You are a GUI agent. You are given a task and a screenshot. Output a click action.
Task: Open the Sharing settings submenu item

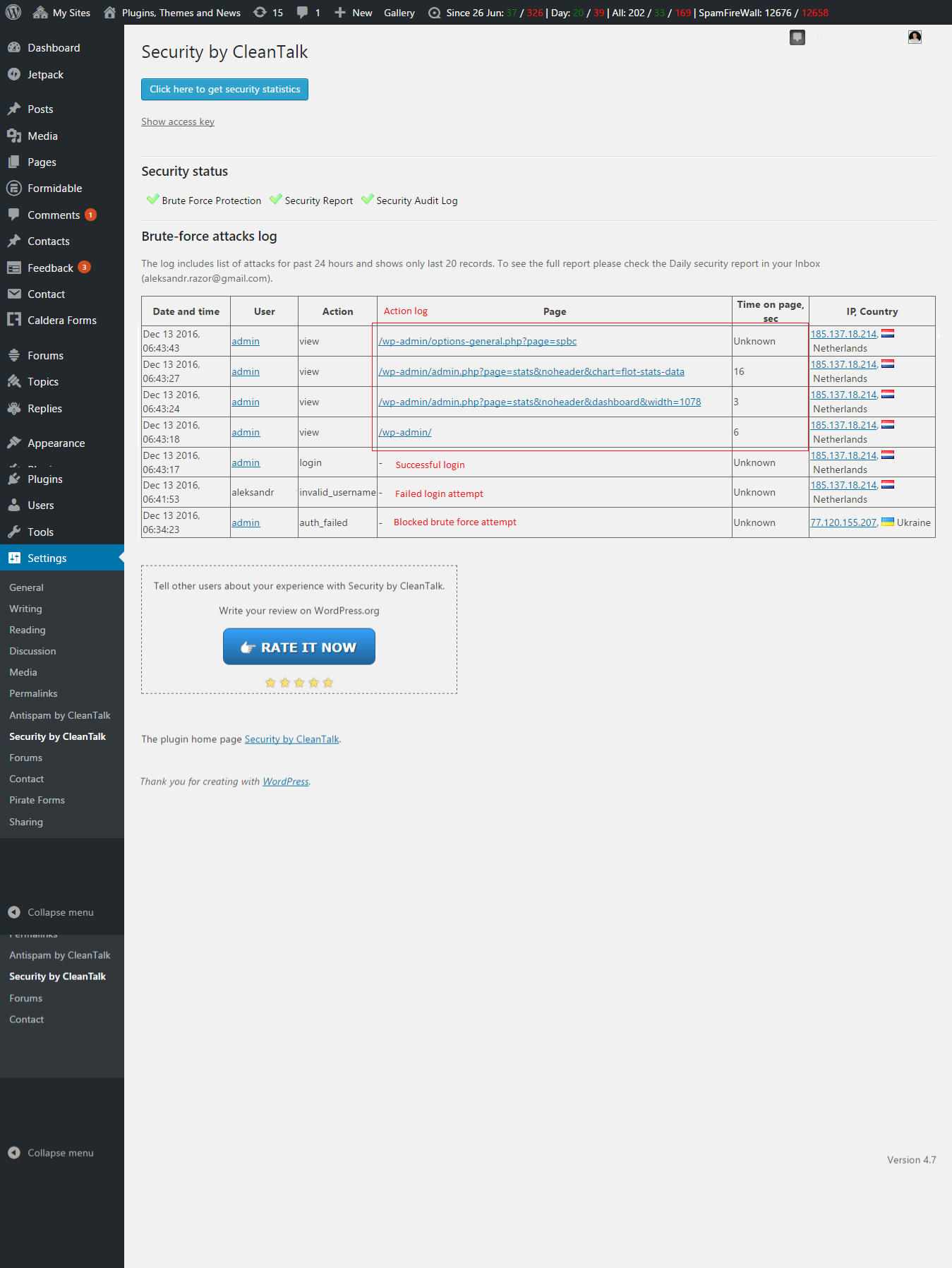click(26, 822)
